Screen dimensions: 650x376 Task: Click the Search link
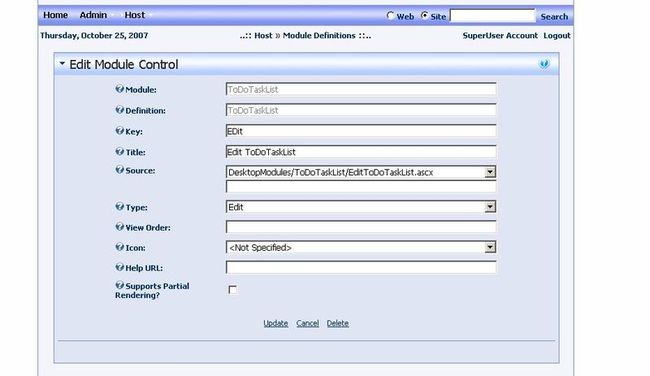click(554, 17)
